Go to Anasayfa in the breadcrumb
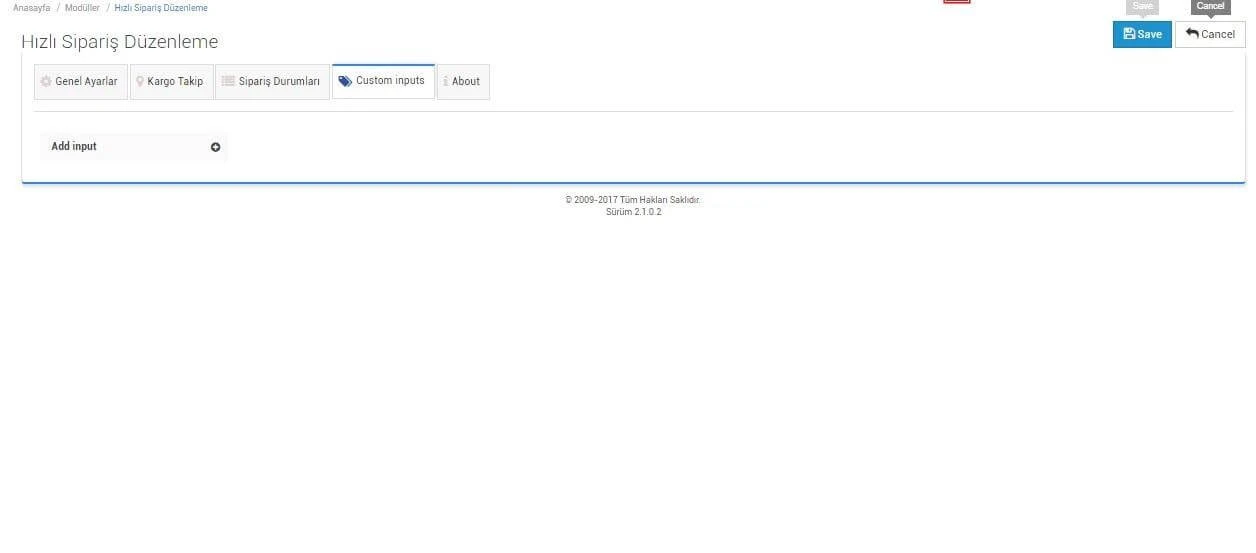Screen dimensions: 1256x553 pos(31,8)
